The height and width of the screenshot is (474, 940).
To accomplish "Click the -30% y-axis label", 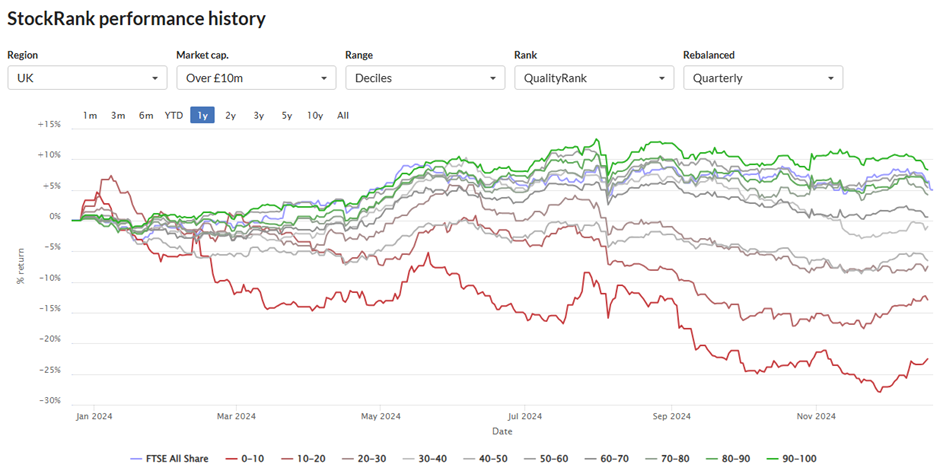I will 50,400.
